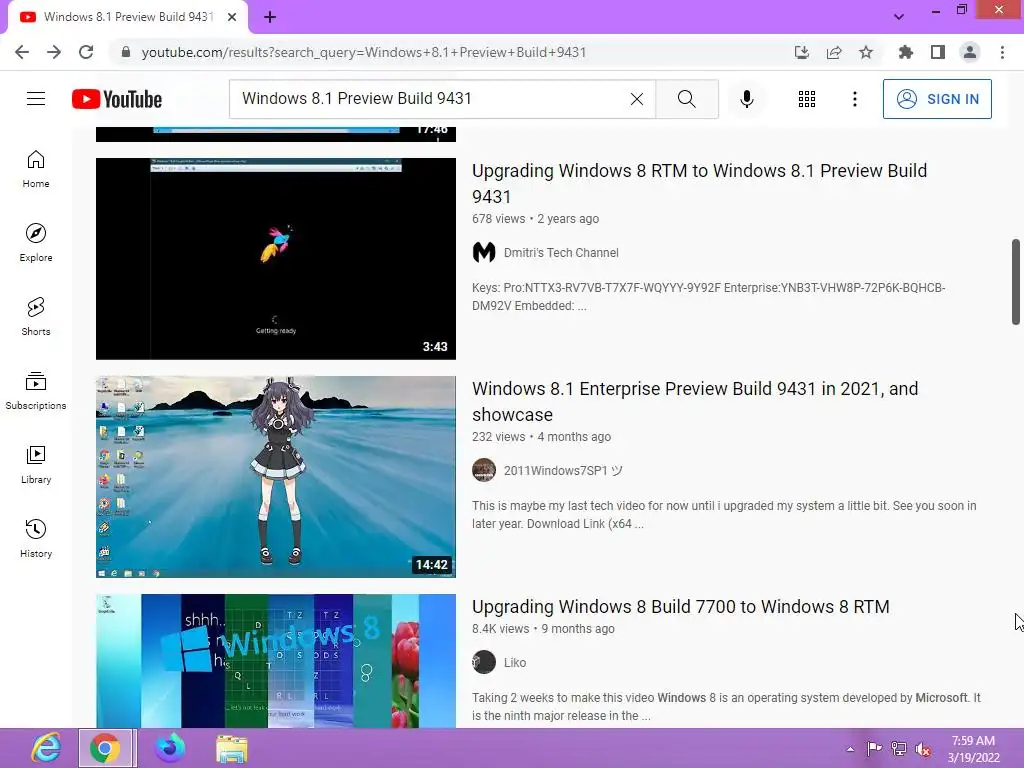
Task: Click the Keys description text for Dmitri's video
Action: click(709, 296)
